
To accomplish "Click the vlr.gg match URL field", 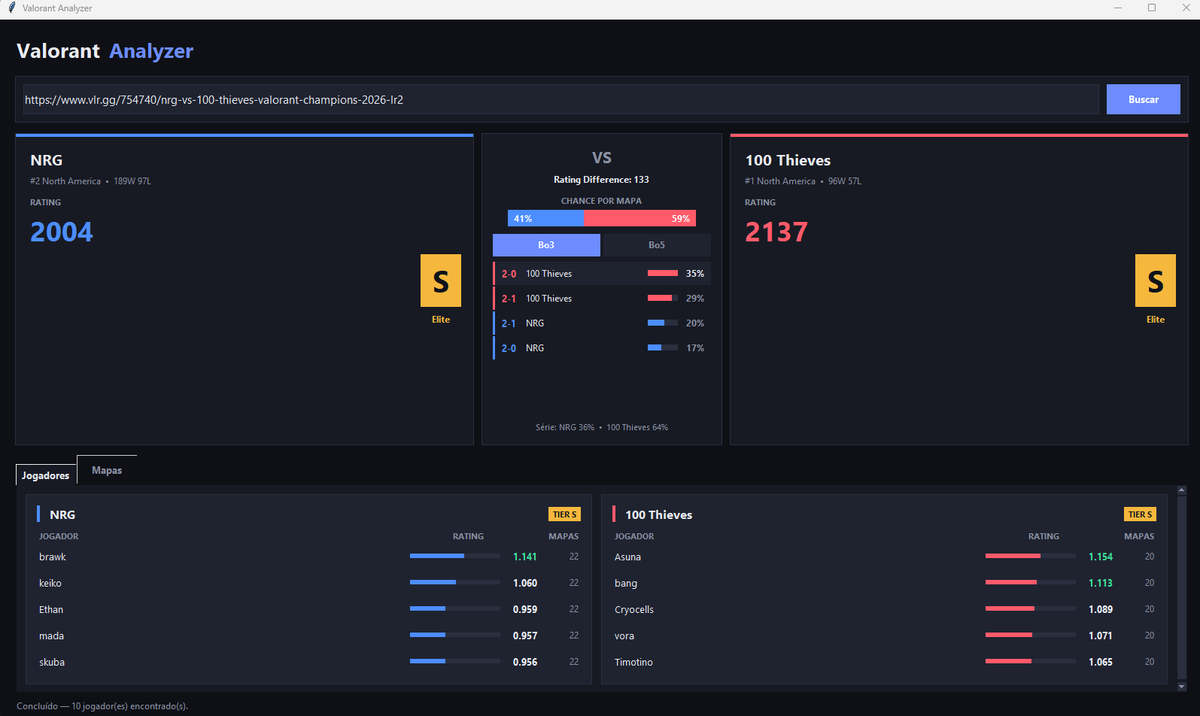I will pyautogui.click(x=561, y=100).
